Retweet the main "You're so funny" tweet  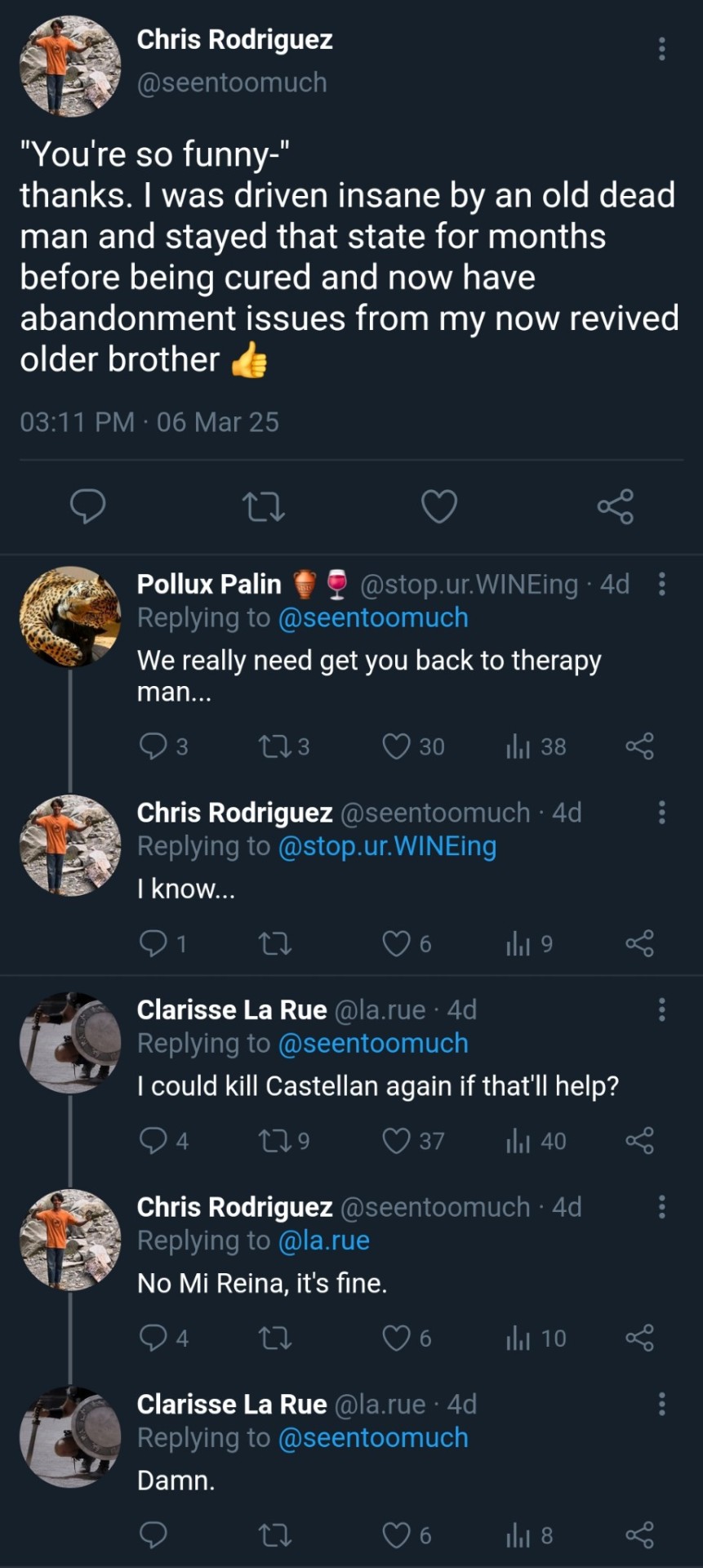coord(264,506)
